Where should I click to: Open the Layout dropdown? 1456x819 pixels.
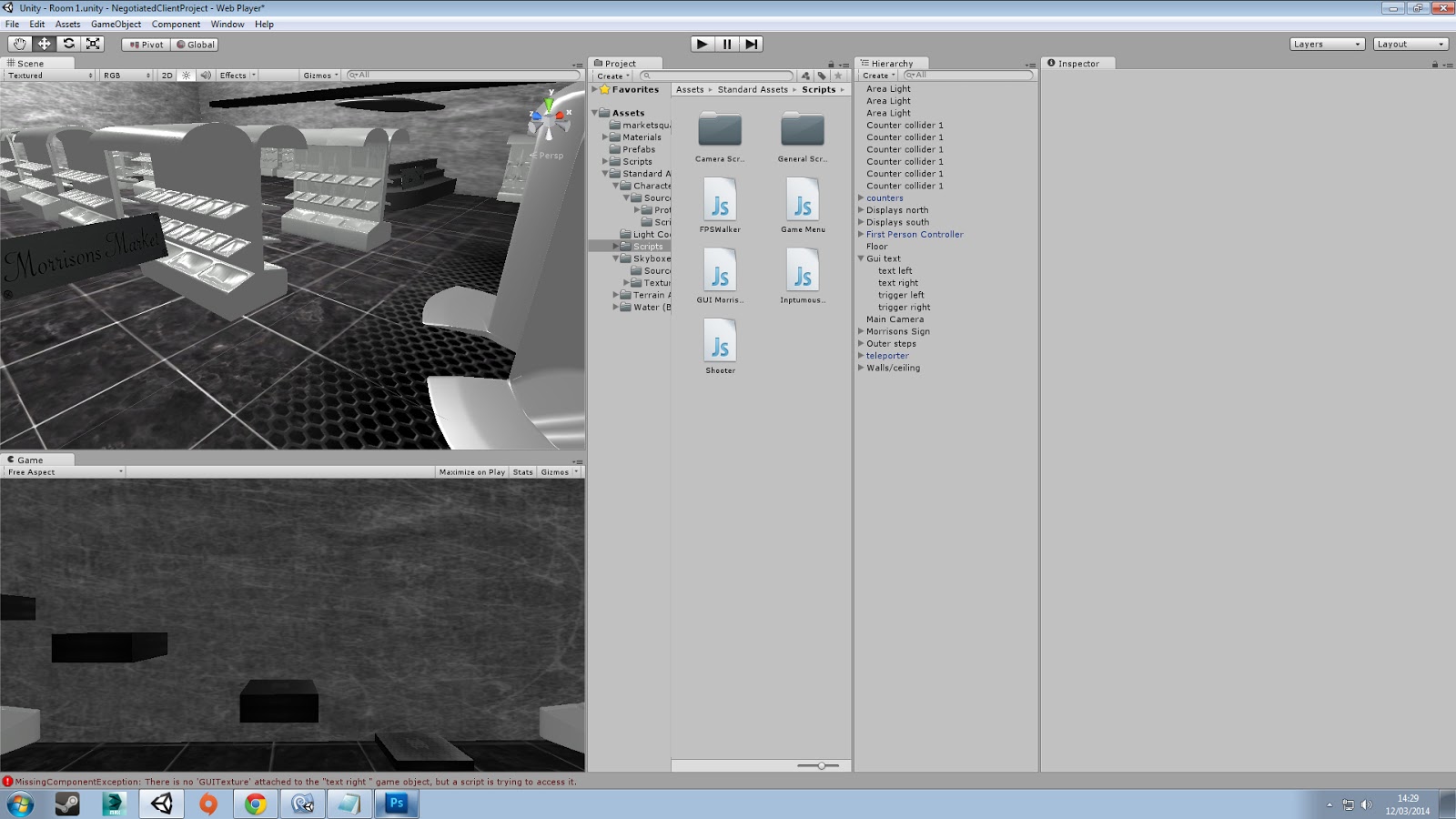(x=1410, y=44)
